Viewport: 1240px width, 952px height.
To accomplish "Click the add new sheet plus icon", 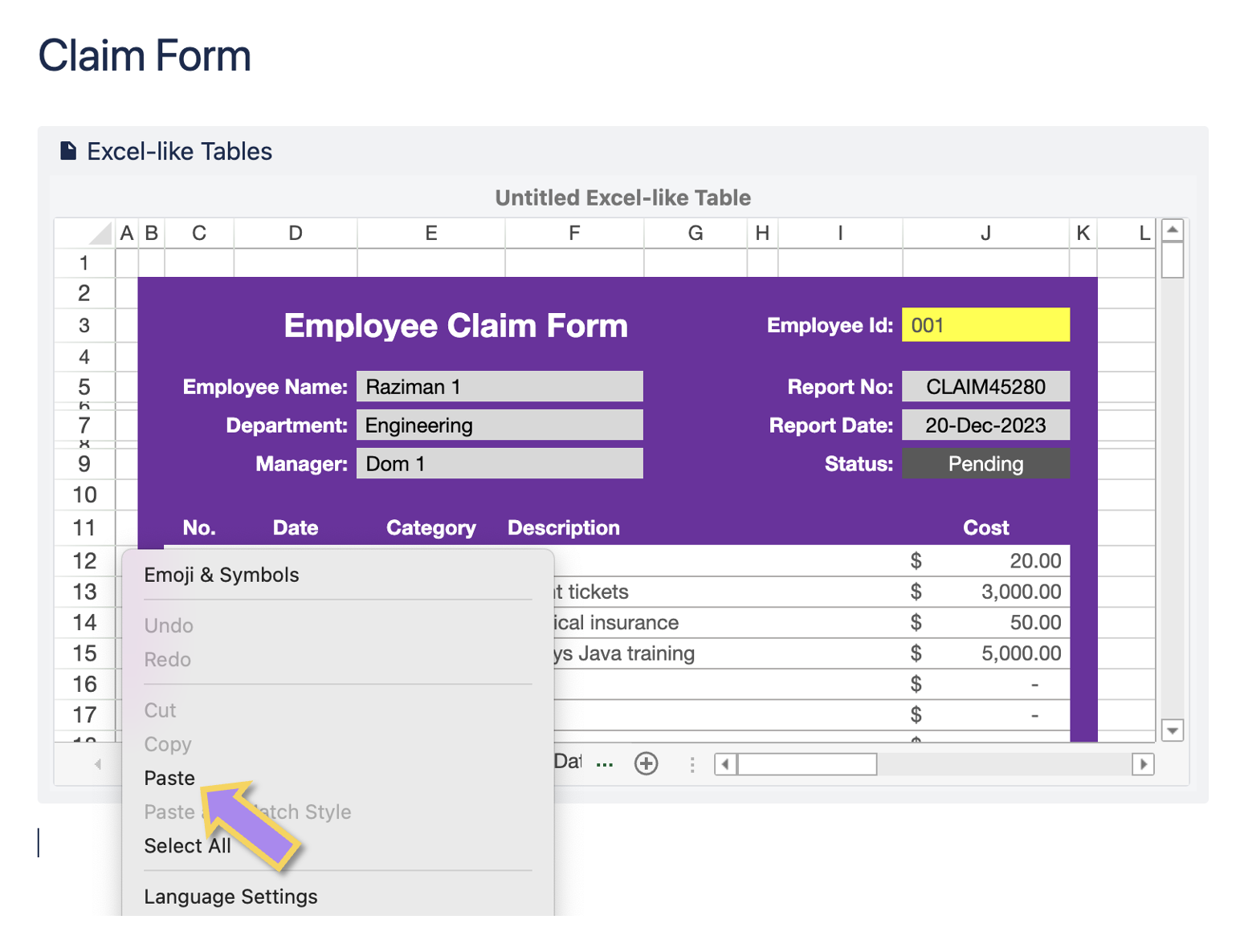I will click(x=646, y=763).
